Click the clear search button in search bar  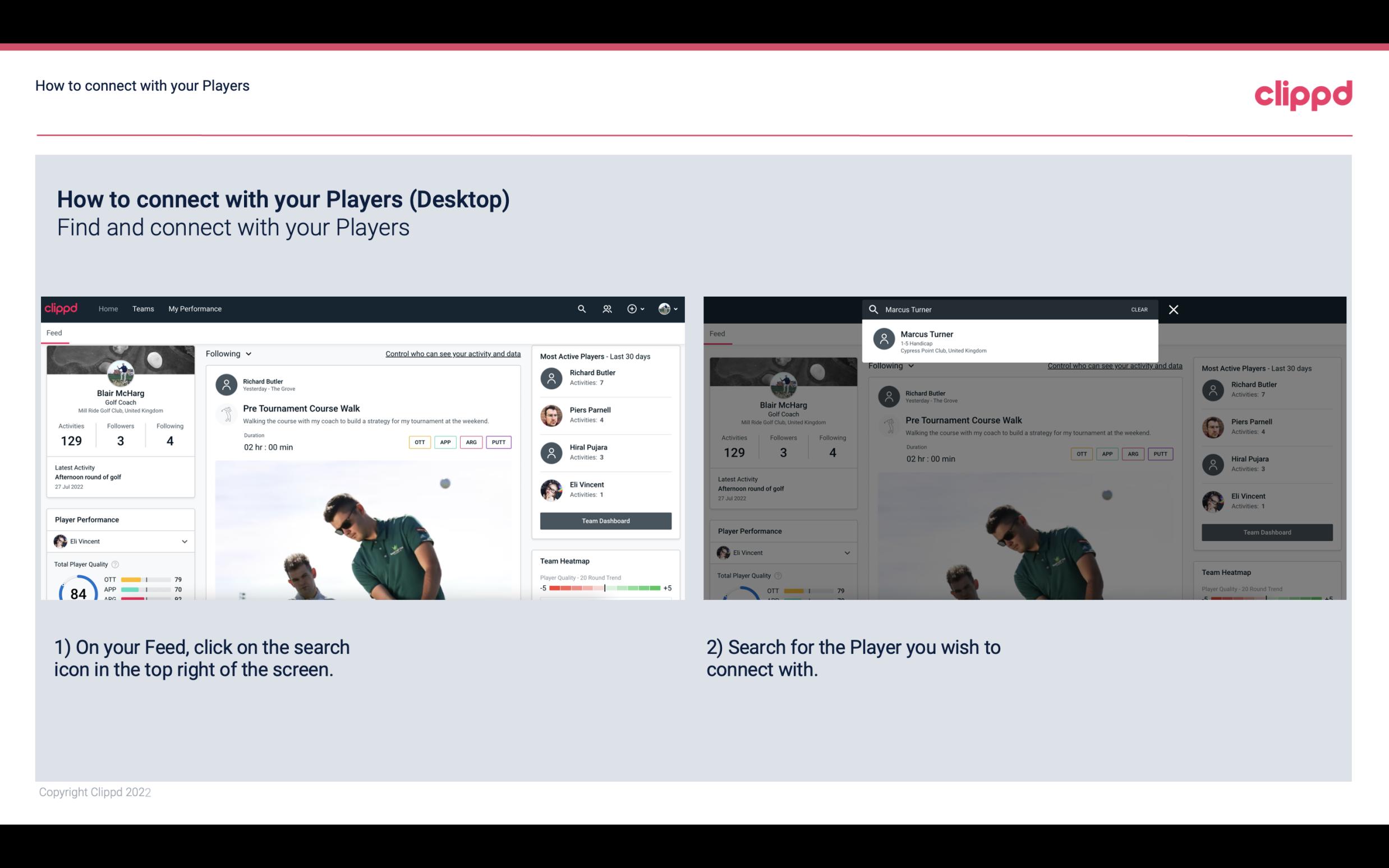1139,309
